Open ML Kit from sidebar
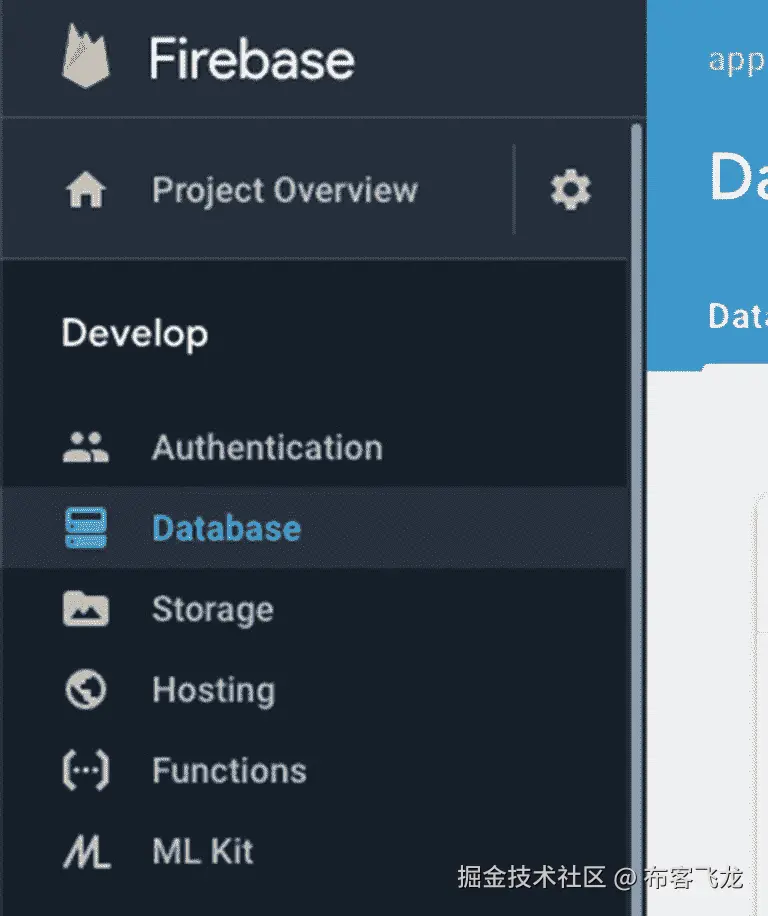768x916 pixels. pos(202,852)
